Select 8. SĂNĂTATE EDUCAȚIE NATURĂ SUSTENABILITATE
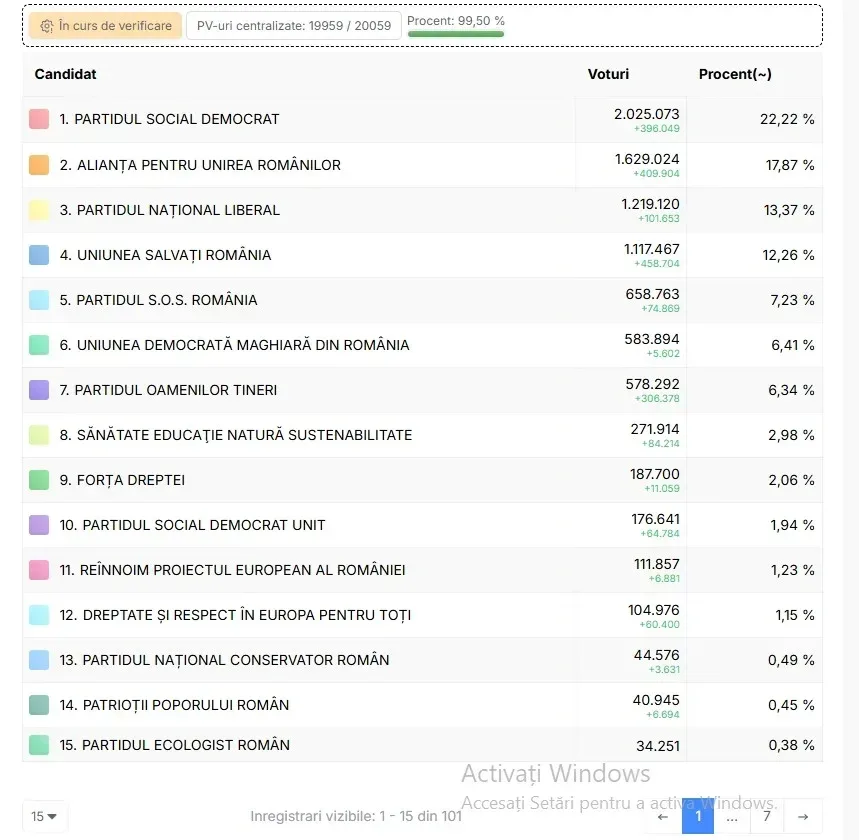The image size is (859, 840). 422,435
